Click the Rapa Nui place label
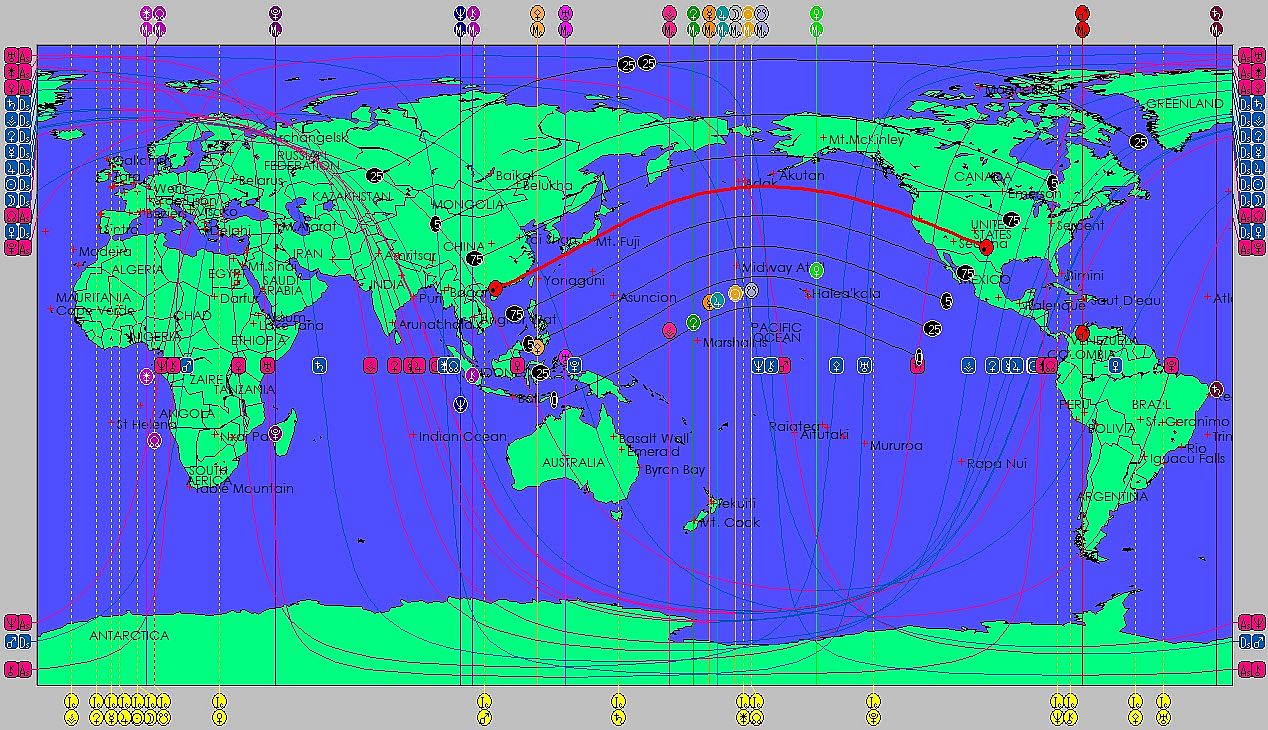The width and height of the screenshot is (1268, 730). coord(997,463)
